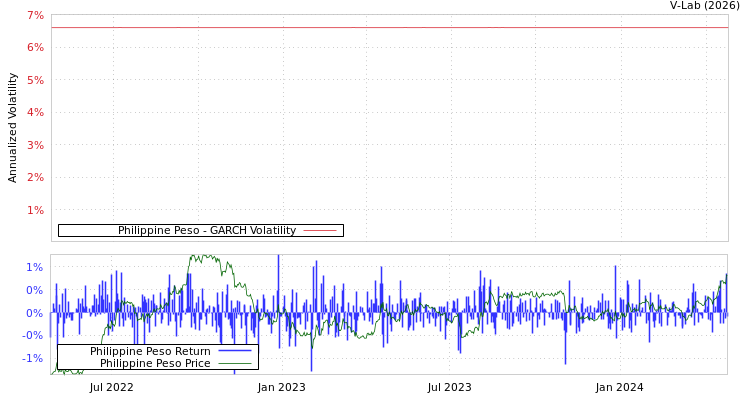
Task: Click the 7% label on volatility axis
Action: 34,15
